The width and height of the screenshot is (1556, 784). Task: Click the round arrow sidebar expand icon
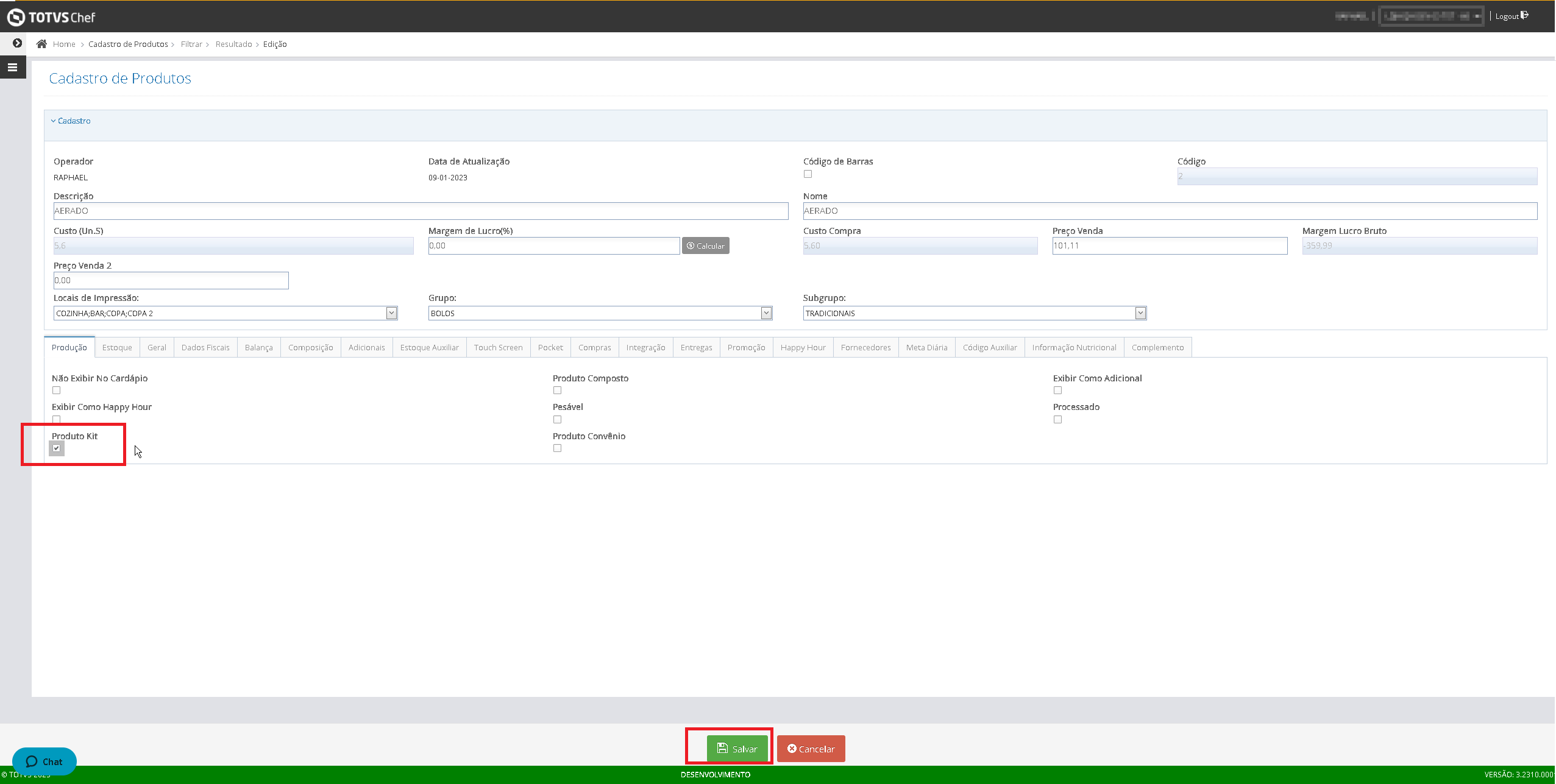17,43
